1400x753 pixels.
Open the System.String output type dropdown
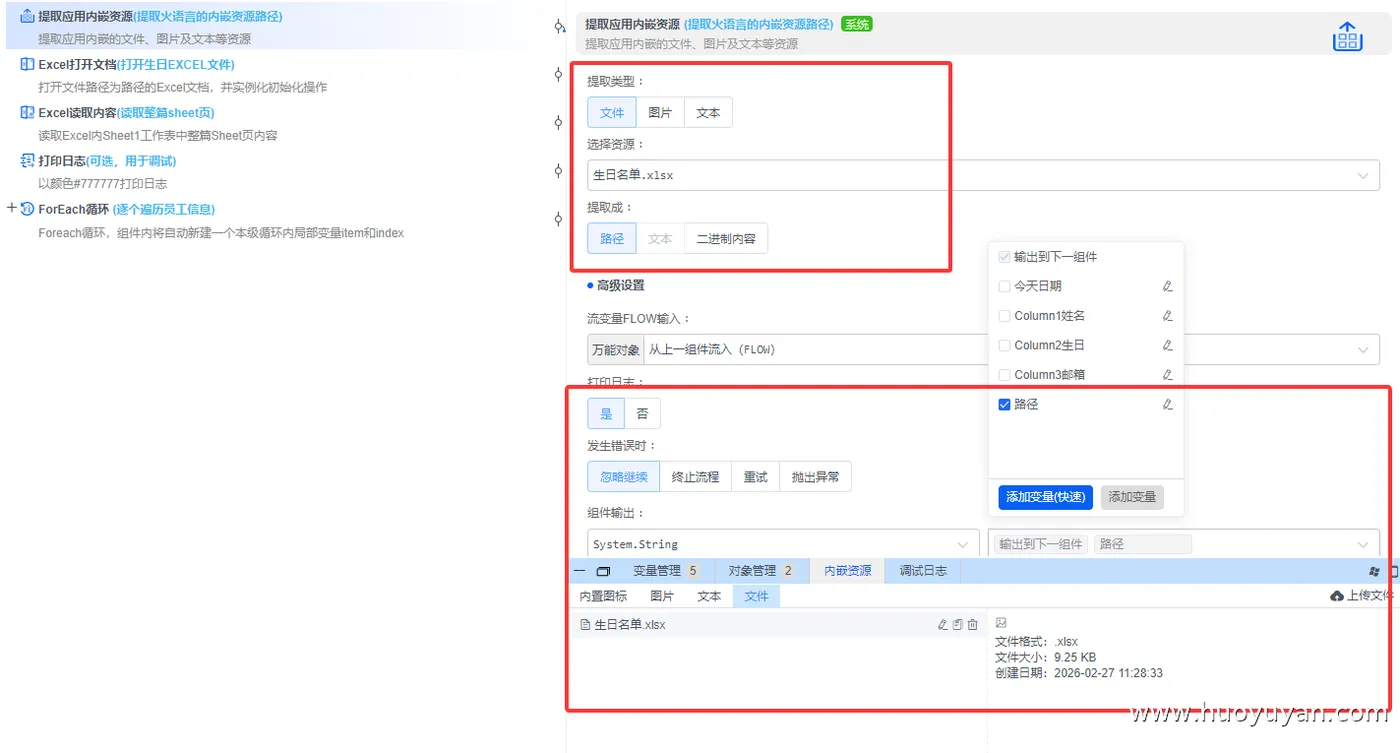(x=783, y=544)
